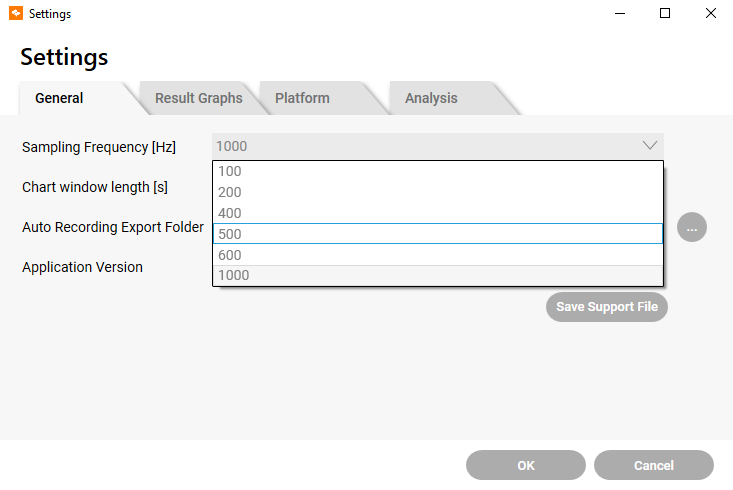
Task: Choose 400 from frequency list
Action: click(438, 213)
